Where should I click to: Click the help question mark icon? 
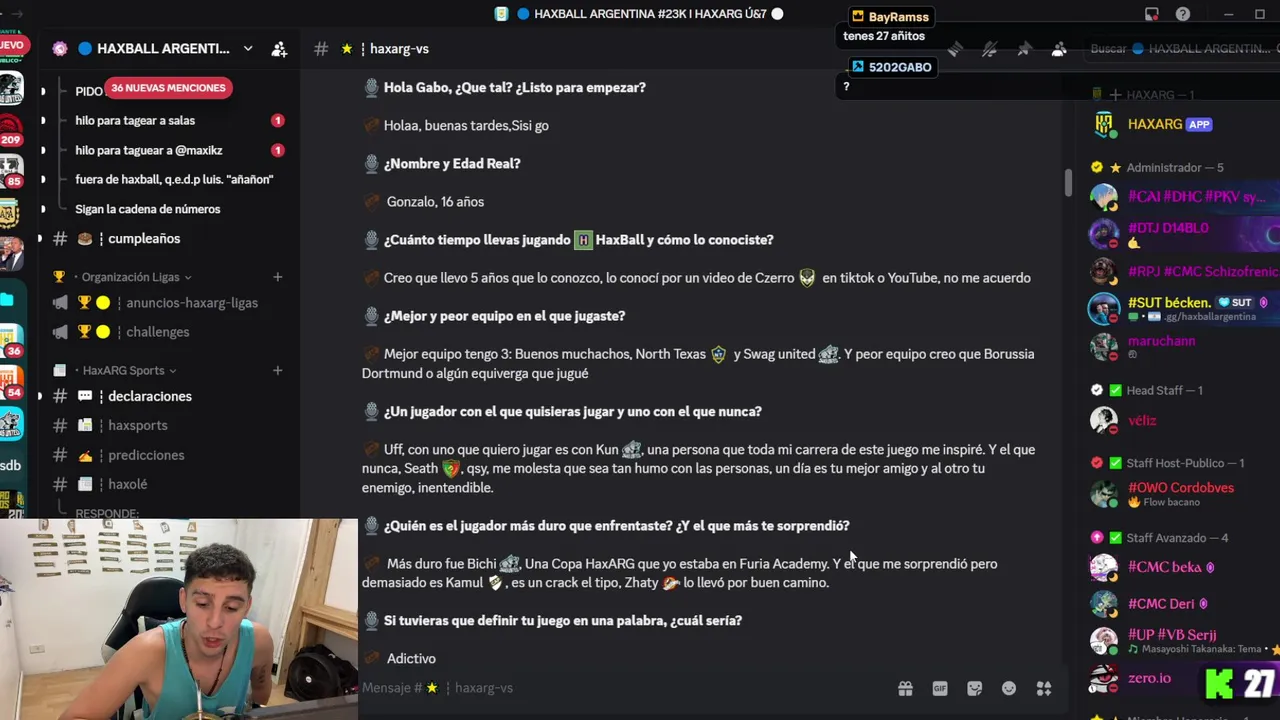(1183, 14)
